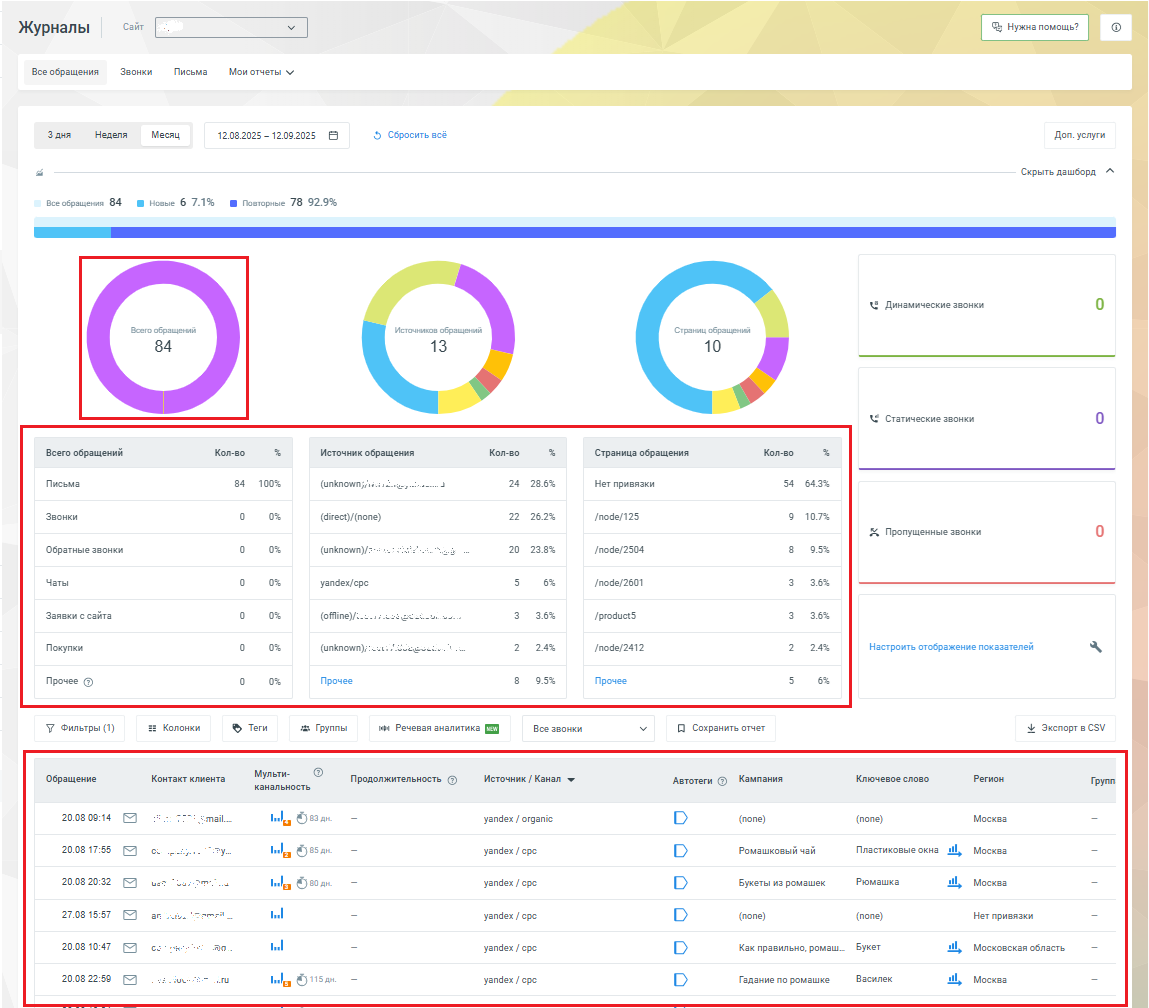Screen dimensions: 1149x1008
Task: Click autotag icon in Ромашковый чай row
Action: tap(681, 850)
